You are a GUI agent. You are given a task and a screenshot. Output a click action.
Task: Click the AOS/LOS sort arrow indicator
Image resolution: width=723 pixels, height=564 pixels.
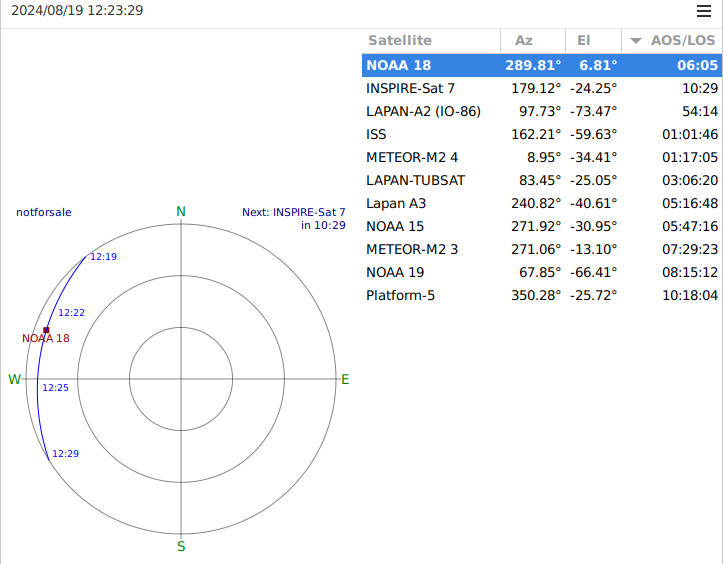(636, 41)
